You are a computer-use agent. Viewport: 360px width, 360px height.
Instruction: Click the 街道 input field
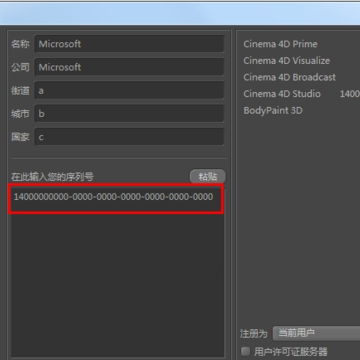coord(129,90)
